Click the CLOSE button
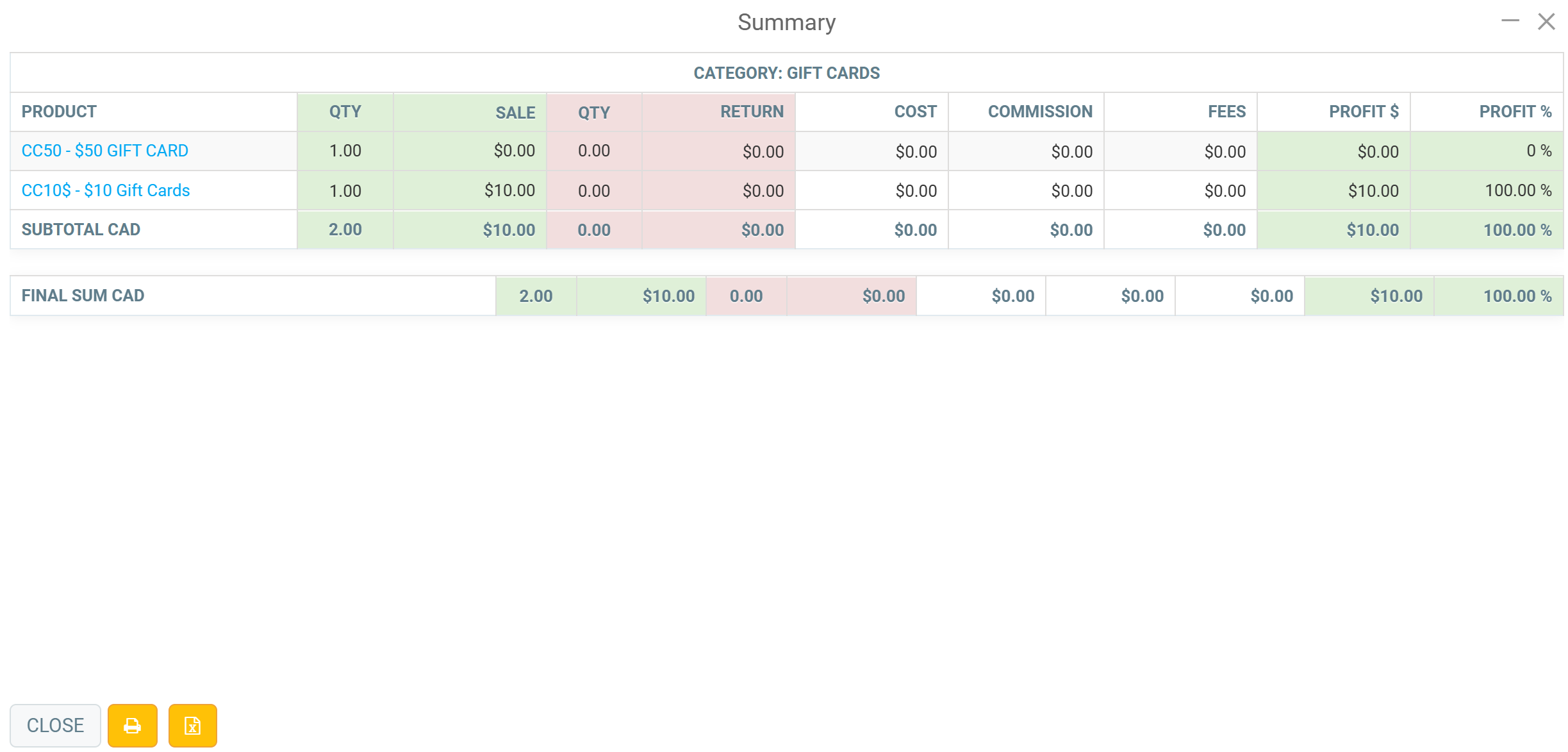 (55, 725)
